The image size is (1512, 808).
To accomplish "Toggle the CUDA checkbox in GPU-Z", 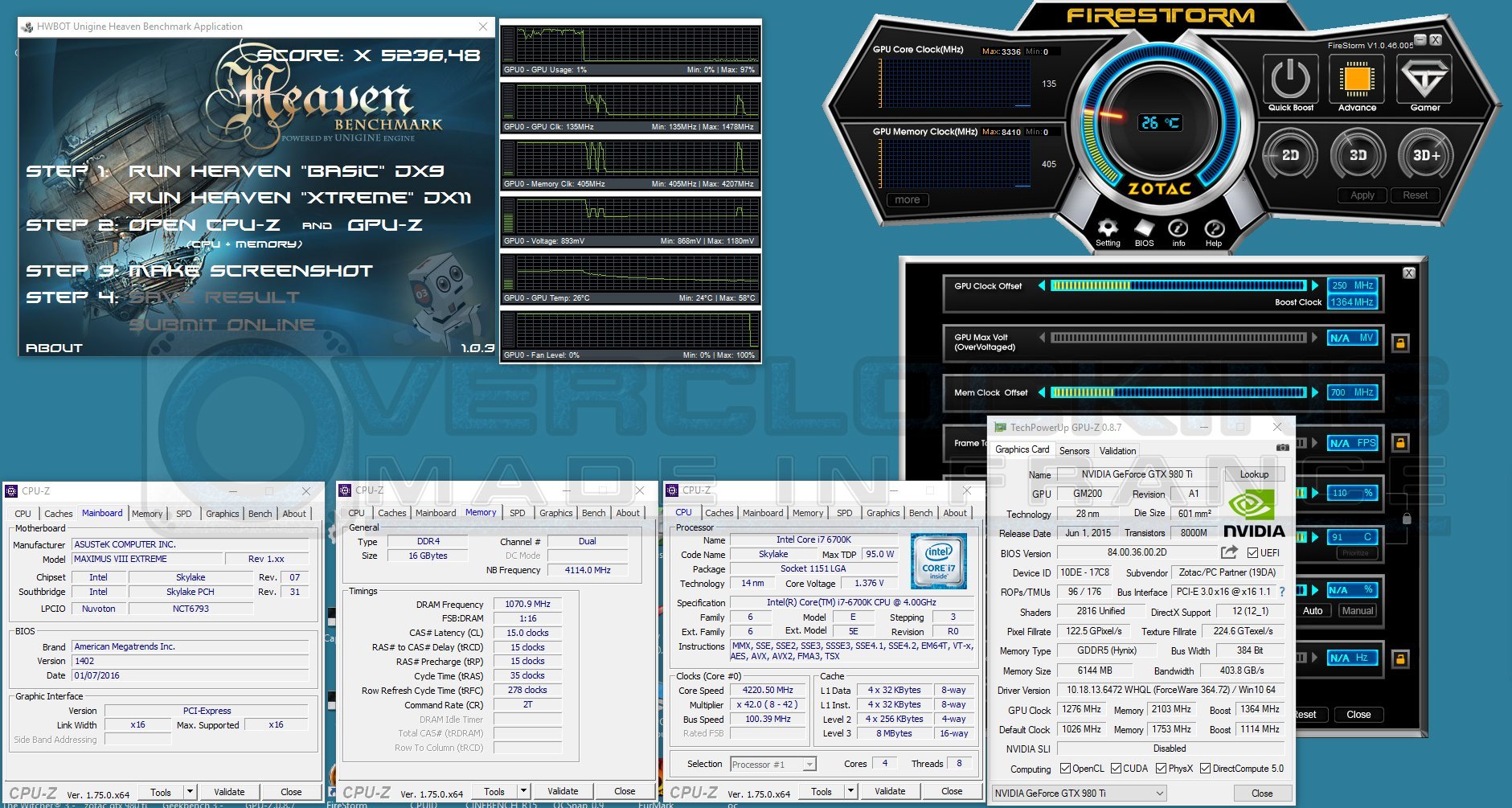I will [x=1116, y=769].
